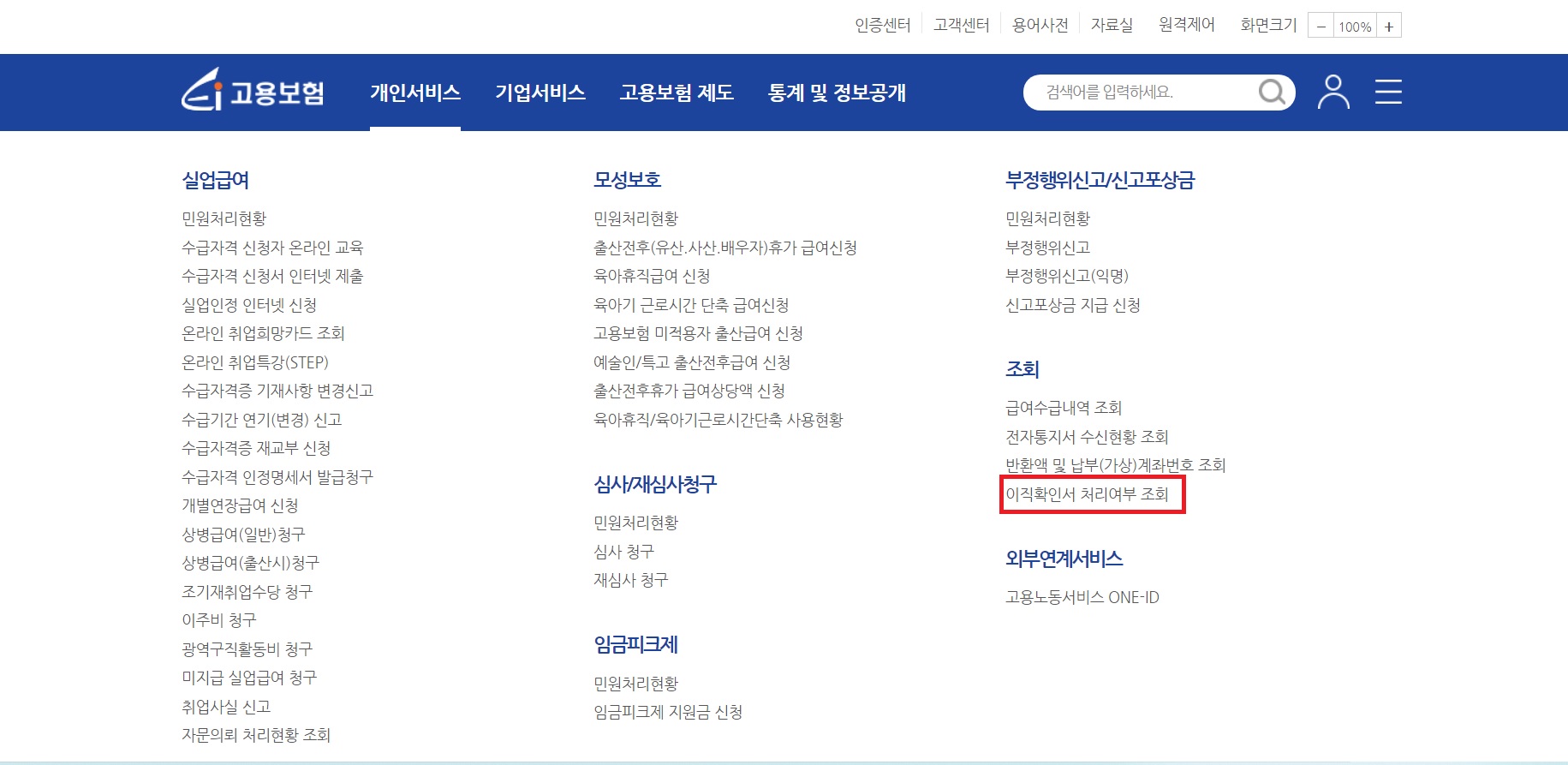Decrease screen size with minus button
1568x765 pixels.
[x=1321, y=27]
